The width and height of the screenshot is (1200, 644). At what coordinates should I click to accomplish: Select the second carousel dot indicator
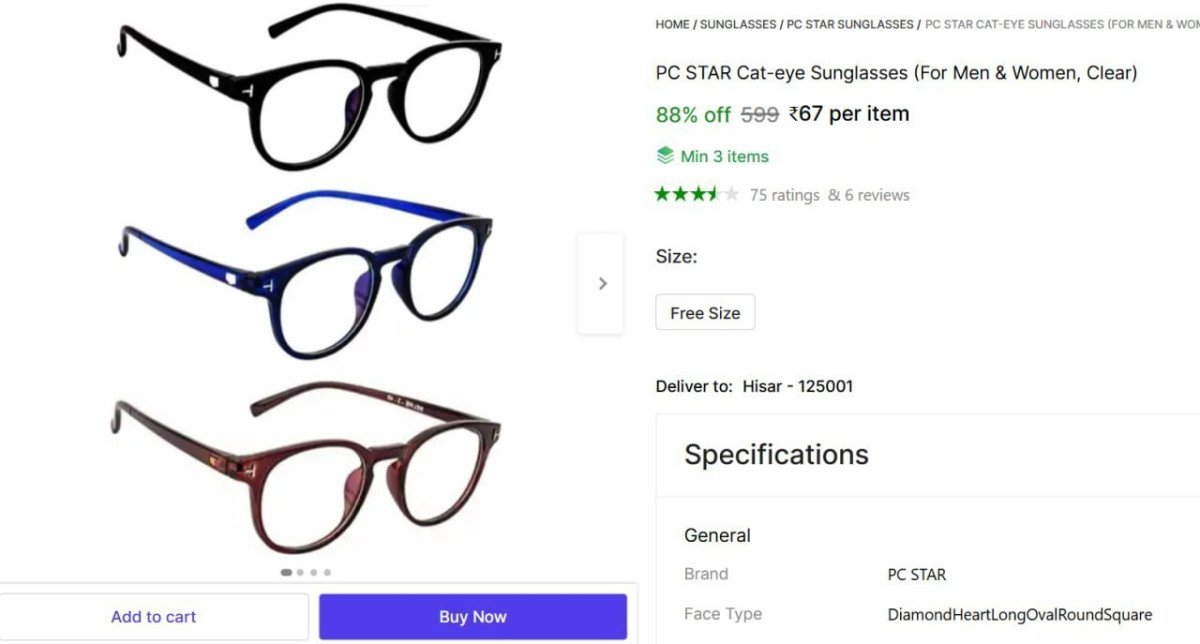(x=300, y=572)
